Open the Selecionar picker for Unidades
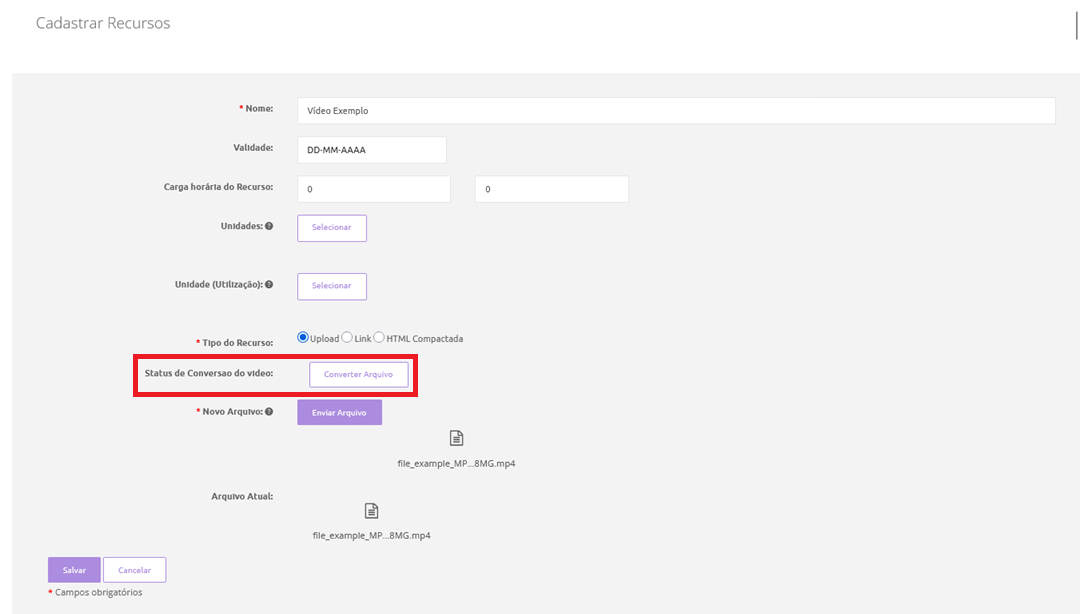Image resolution: width=1092 pixels, height=614 pixels. tap(332, 228)
